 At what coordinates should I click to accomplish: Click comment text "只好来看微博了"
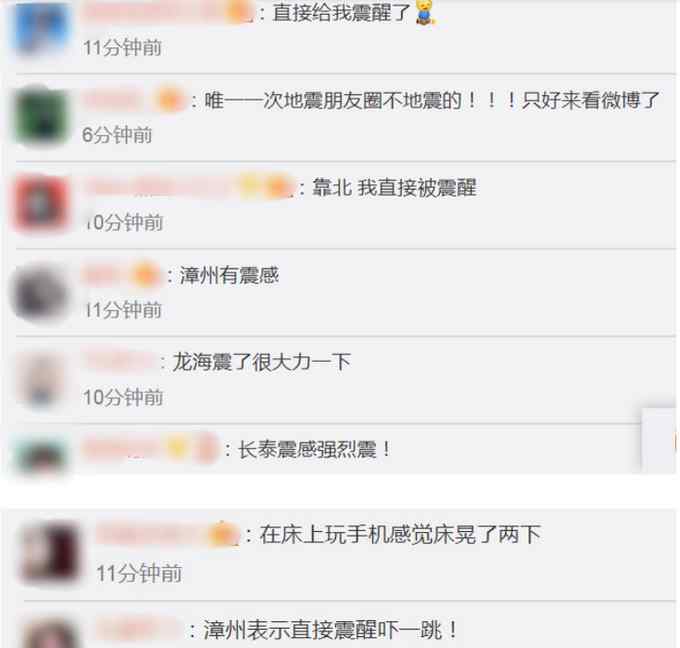[x=590, y=101]
